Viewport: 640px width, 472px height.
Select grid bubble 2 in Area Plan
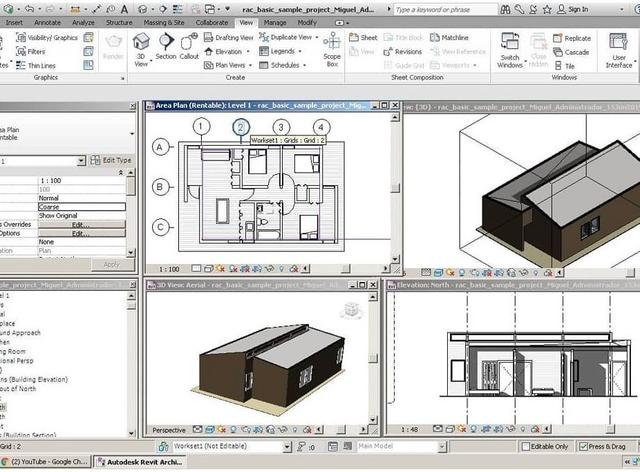(x=241, y=128)
